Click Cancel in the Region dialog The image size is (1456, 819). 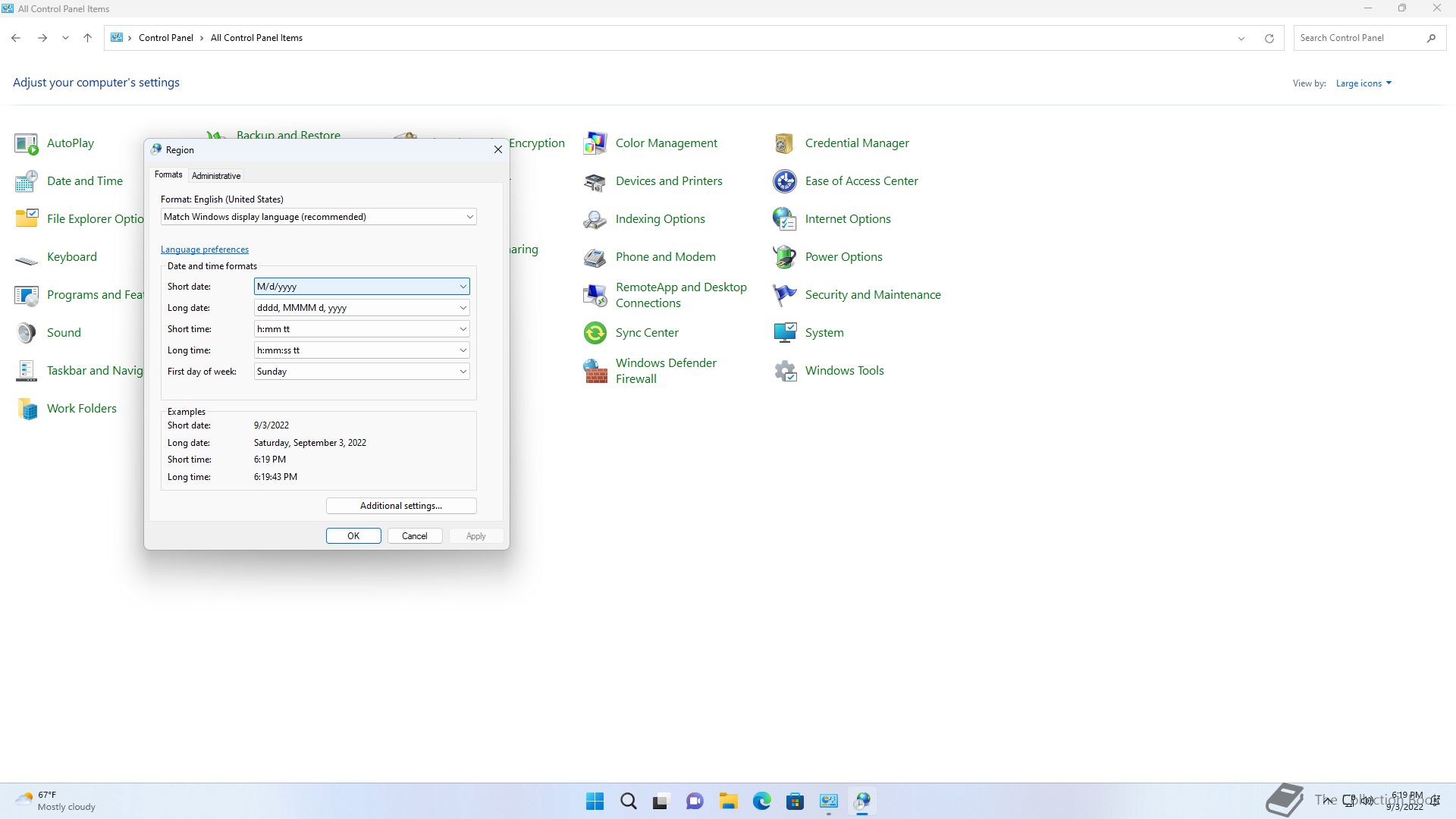415,536
